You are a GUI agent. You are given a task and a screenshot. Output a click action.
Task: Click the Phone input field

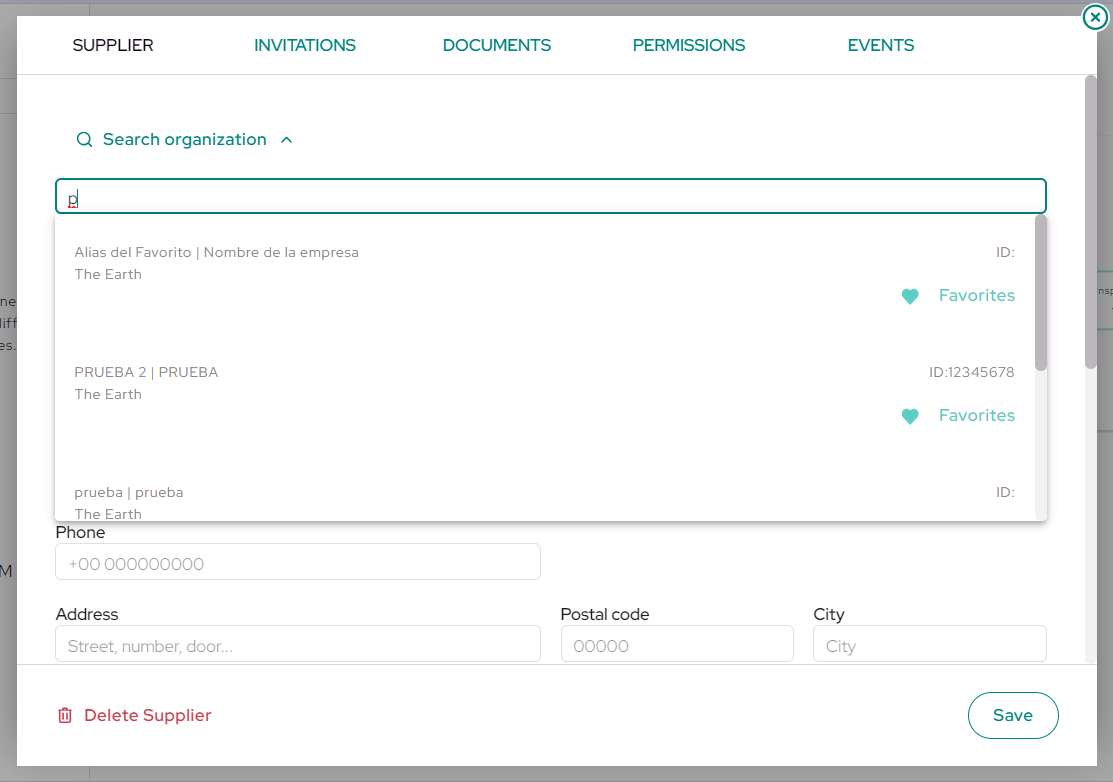click(x=298, y=562)
